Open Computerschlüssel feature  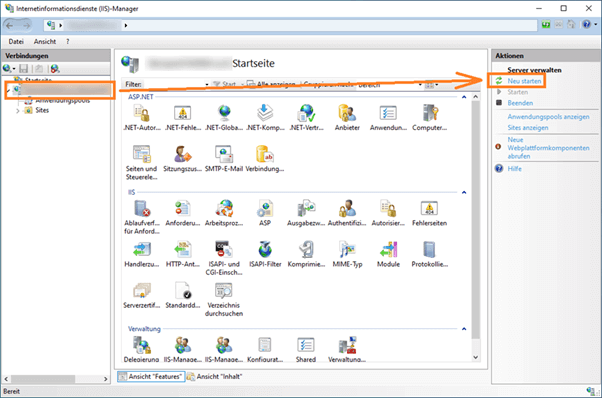pos(429,117)
